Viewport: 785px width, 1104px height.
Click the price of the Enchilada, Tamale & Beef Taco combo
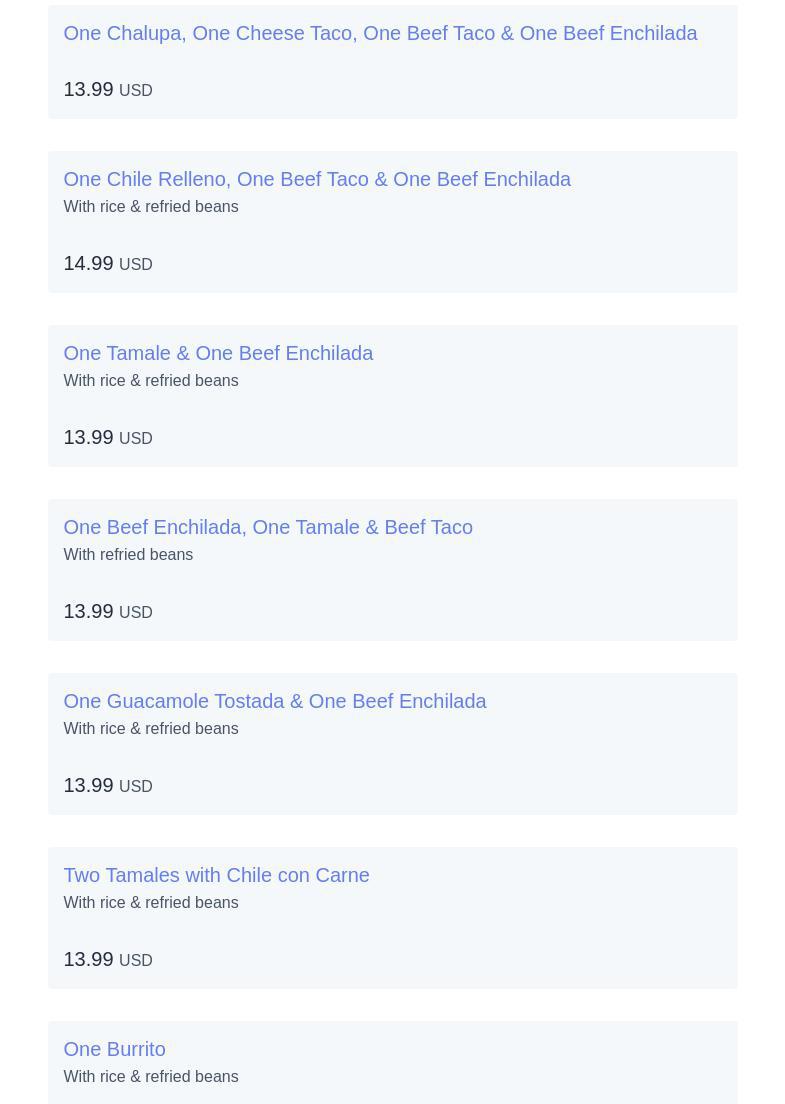[x=108, y=611]
